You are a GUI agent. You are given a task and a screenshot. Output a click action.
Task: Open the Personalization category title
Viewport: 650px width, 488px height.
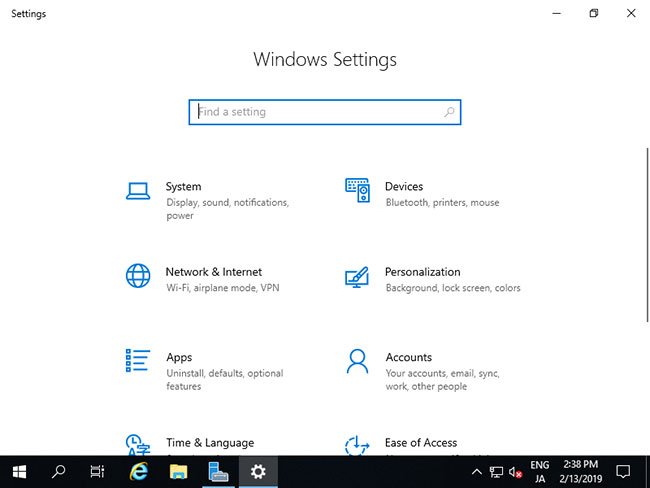[x=422, y=272]
